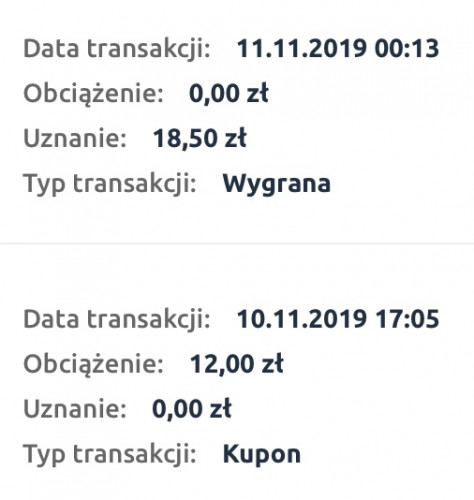Select the date 11.11.2019 00:13
474x500 pixels.
pos(338,49)
